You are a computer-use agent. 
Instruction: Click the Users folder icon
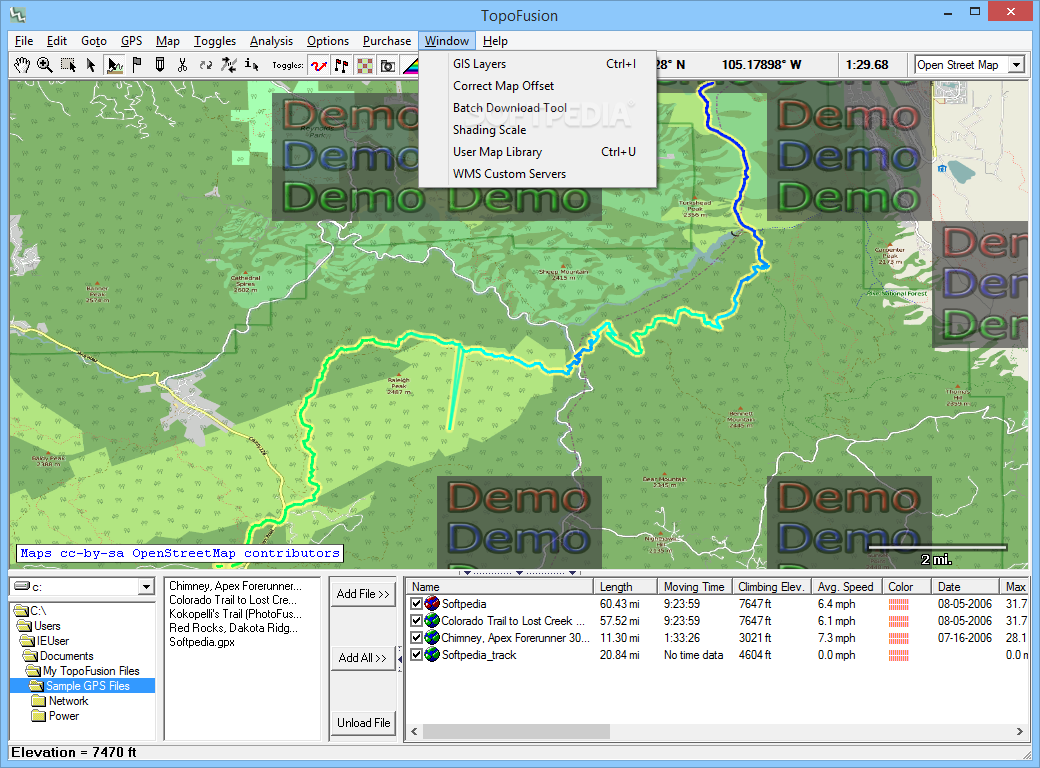click(x=25, y=625)
